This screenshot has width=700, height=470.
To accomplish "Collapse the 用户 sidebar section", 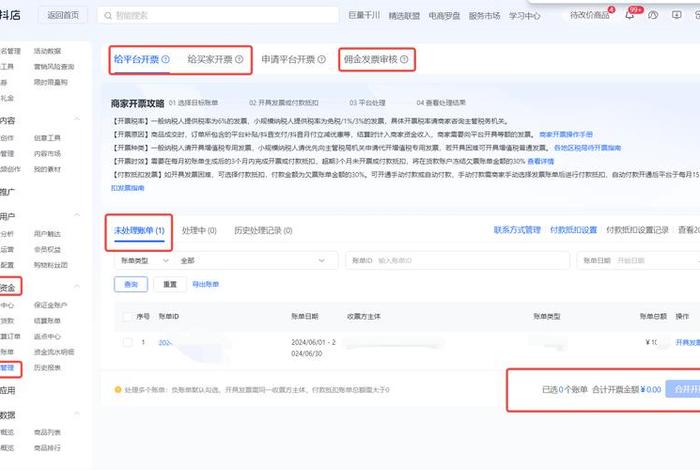I will point(77,215).
